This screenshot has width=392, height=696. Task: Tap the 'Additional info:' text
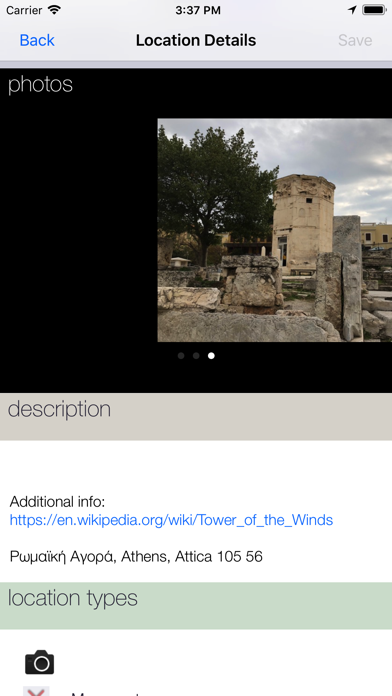tap(57, 502)
